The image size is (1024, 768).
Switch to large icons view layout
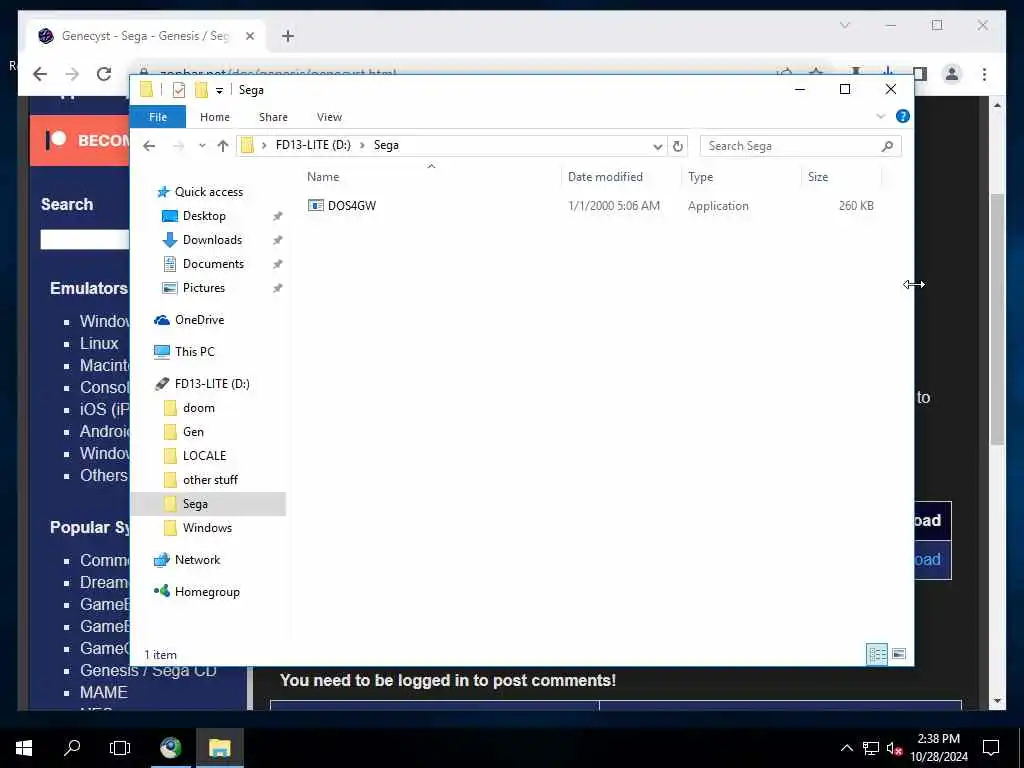click(899, 654)
